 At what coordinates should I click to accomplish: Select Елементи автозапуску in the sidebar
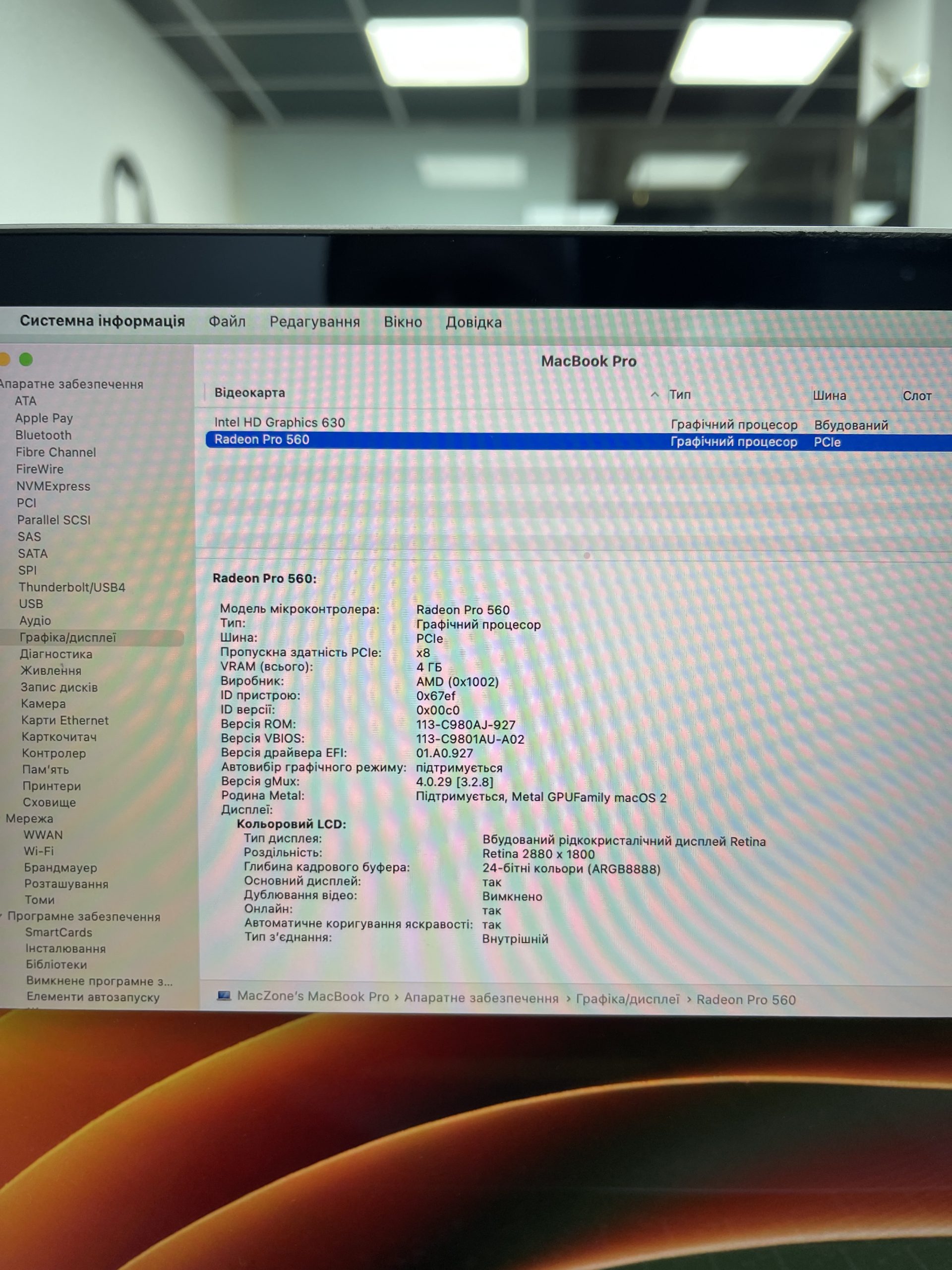pyautogui.click(x=93, y=997)
